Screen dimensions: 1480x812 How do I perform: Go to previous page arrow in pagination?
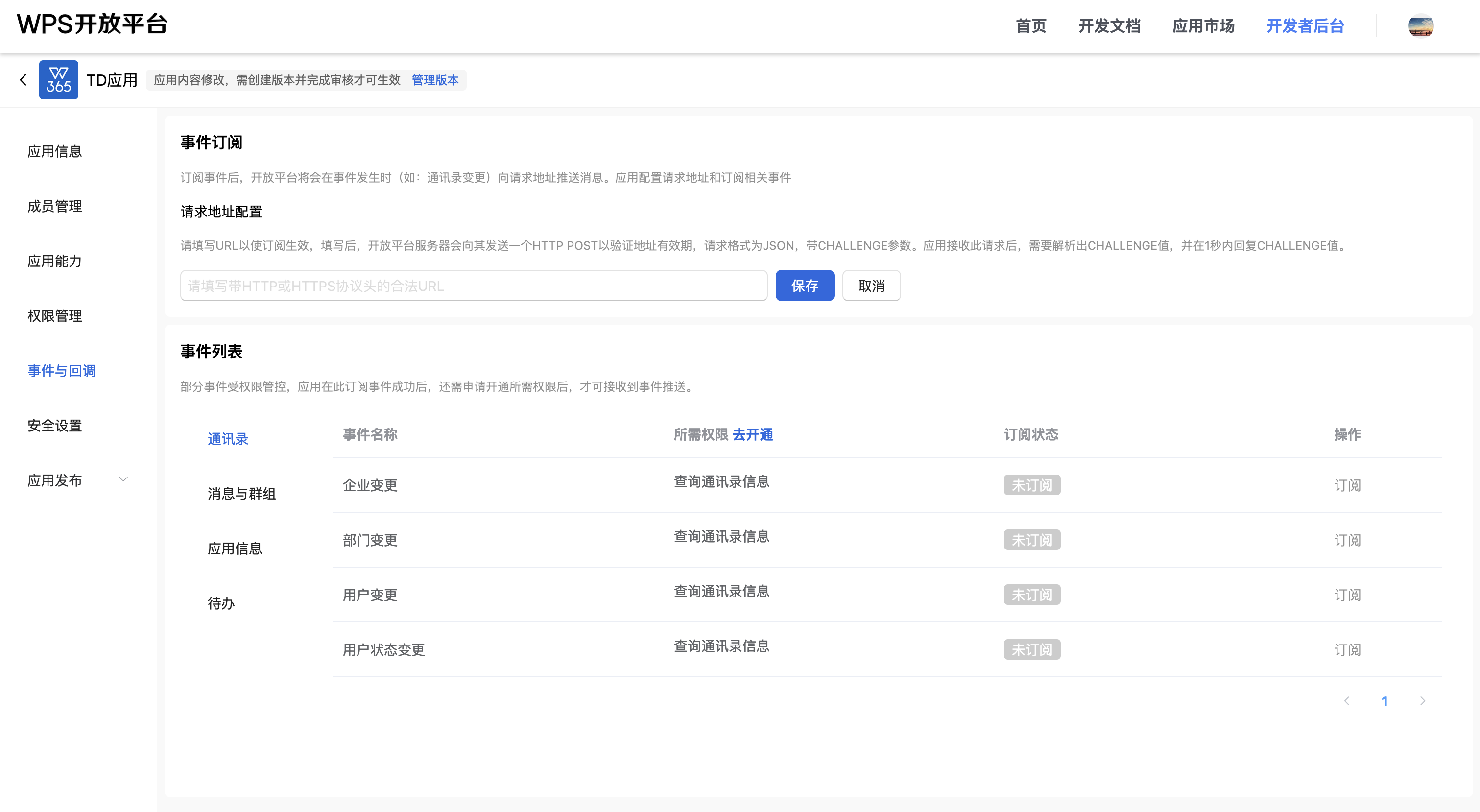click(x=1346, y=700)
